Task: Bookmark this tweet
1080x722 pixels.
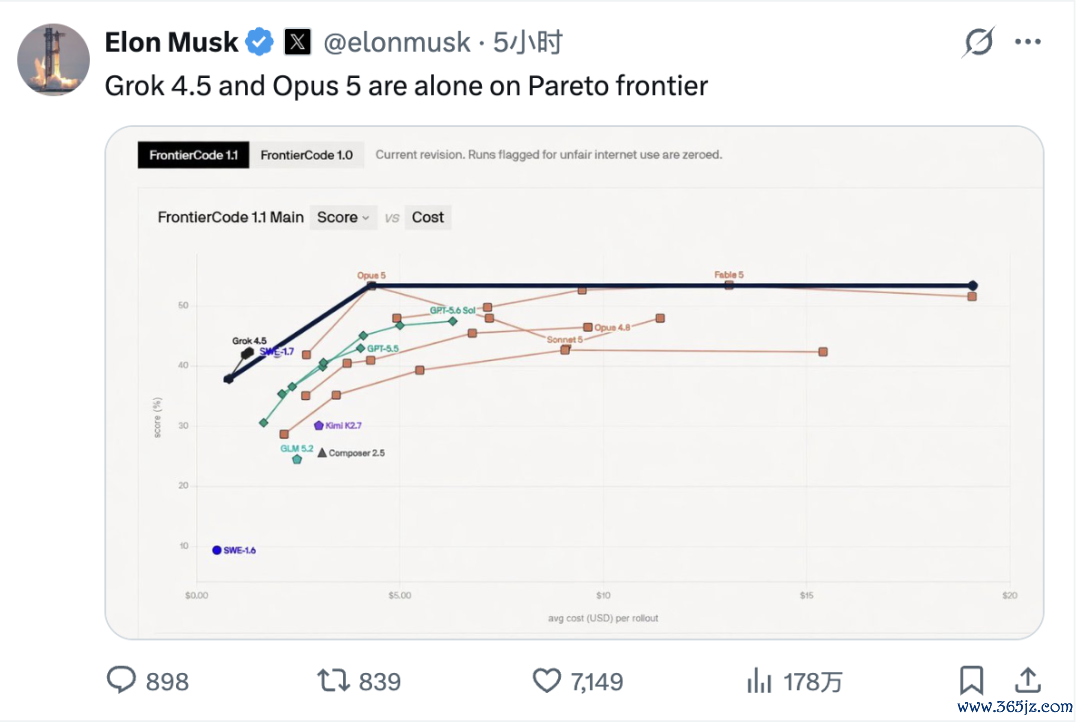Action: click(971, 680)
